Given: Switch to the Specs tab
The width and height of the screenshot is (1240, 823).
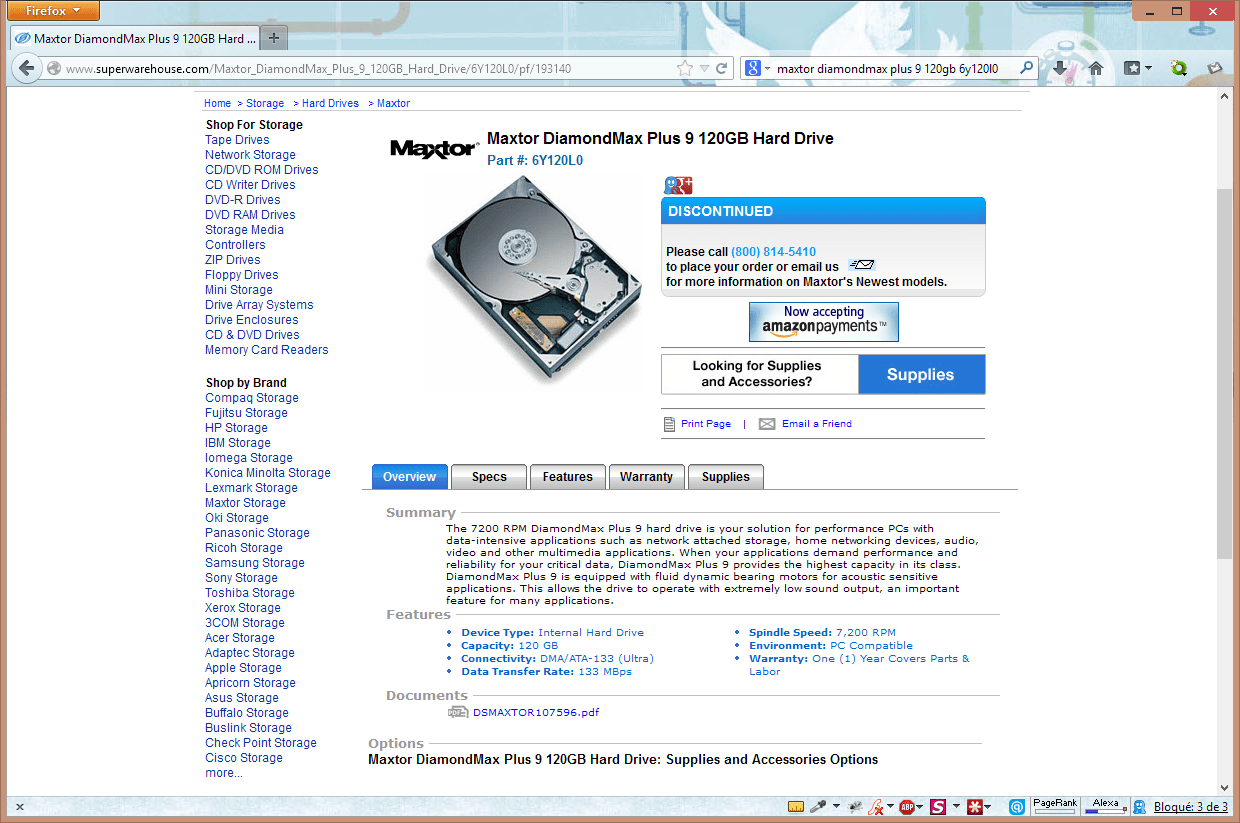Looking at the screenshot, I should click(x=489, y=477).
